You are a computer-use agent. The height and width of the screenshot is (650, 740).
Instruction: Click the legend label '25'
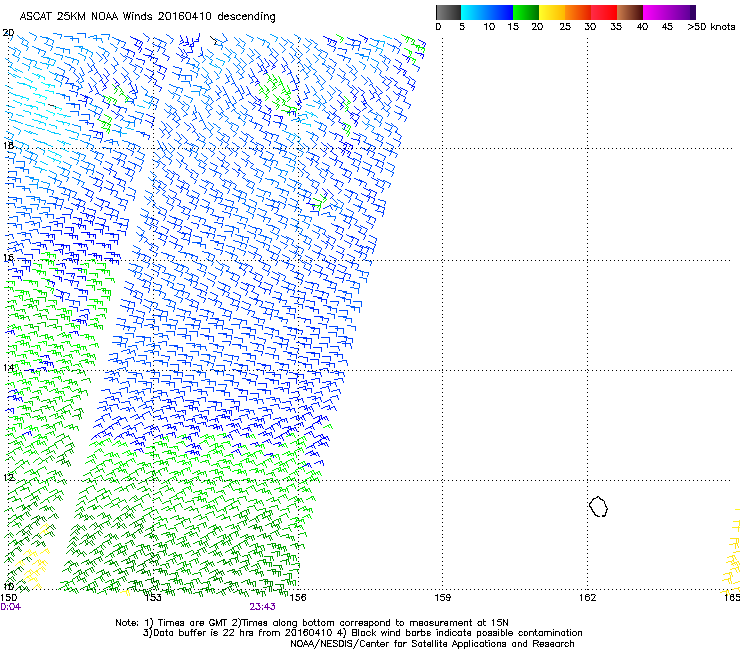[565, 27]
